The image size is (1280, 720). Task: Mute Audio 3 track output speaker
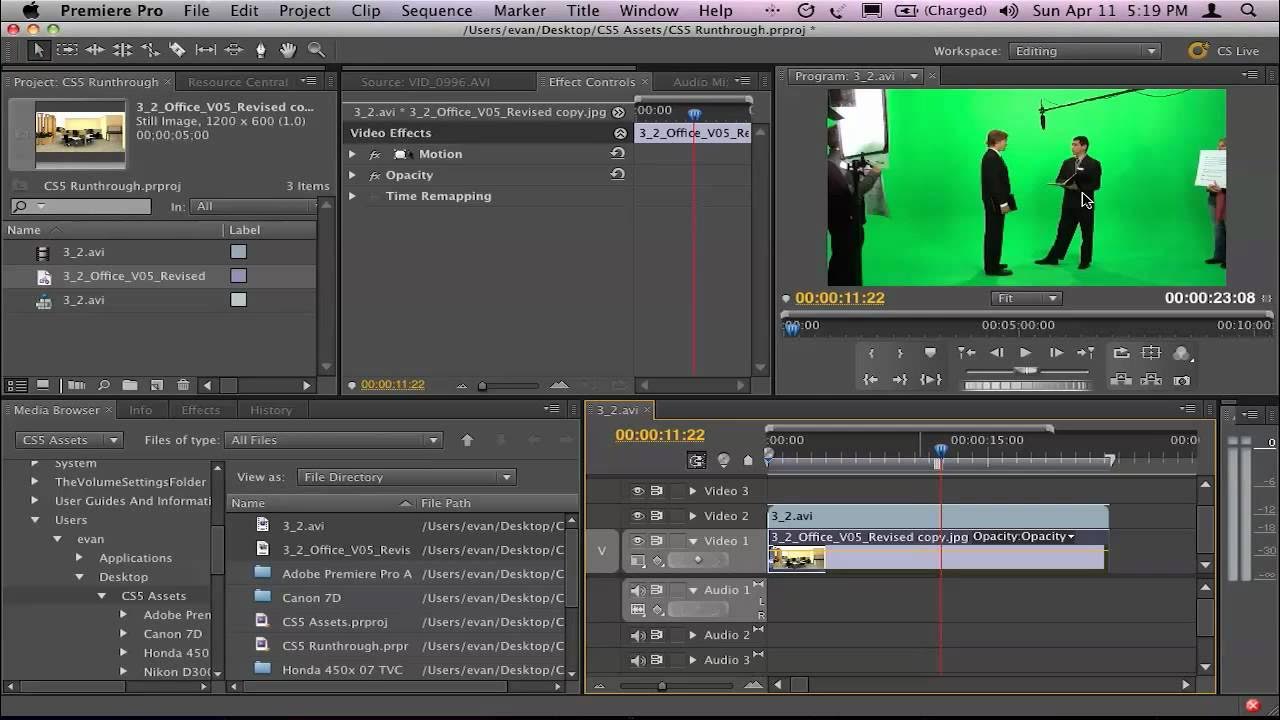click(x=637, y=660)
